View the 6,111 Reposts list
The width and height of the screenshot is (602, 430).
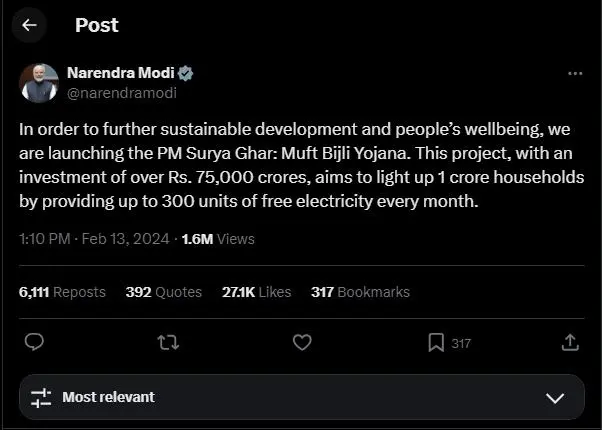coord(62,292)
